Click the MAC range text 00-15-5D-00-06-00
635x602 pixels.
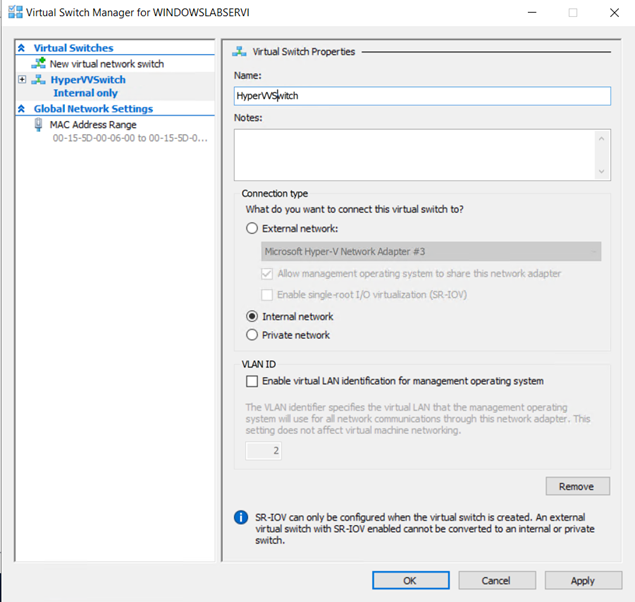pos(130,138)
